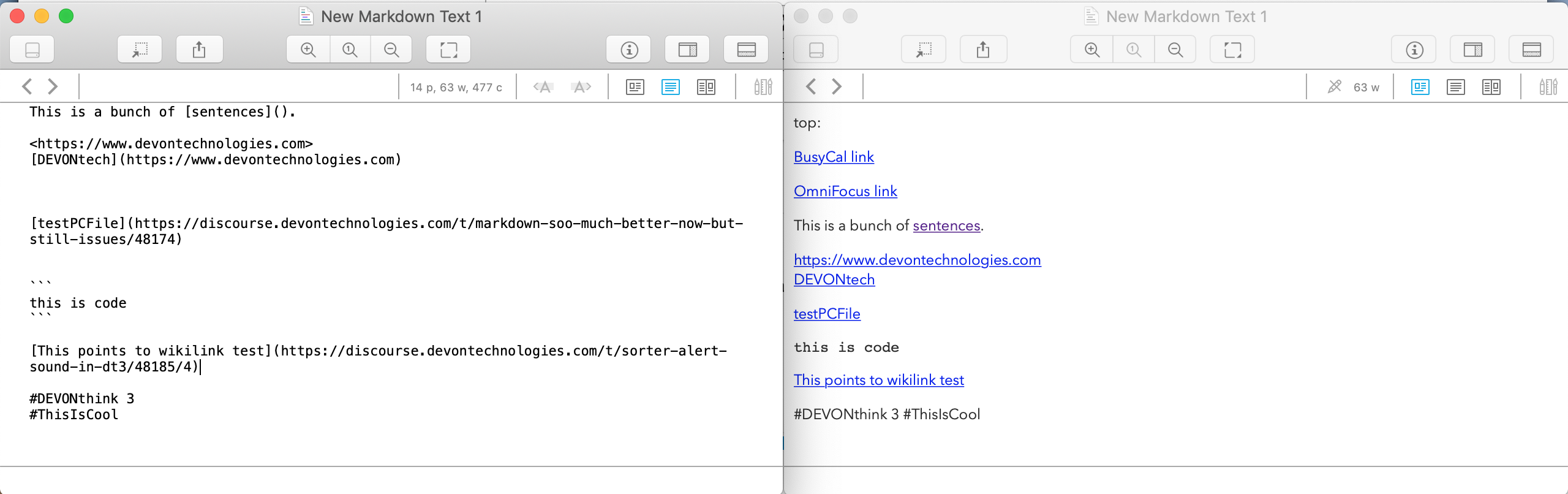Viewport: 1568px width, 494px height.
Task: Open the tools icon at right window's far right
Action: (x=1548, y=87)
